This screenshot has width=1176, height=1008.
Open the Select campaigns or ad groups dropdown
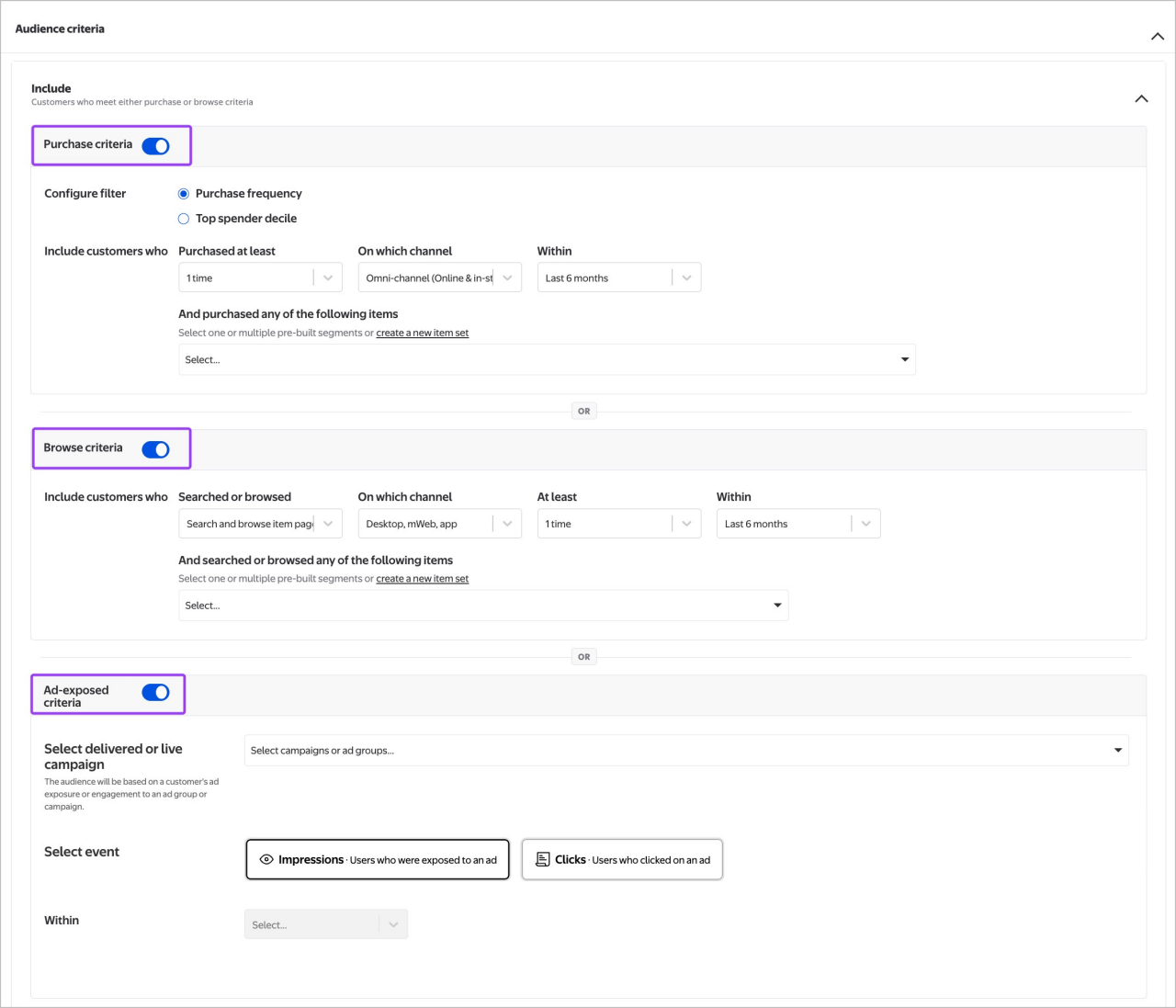click(686, 751)
